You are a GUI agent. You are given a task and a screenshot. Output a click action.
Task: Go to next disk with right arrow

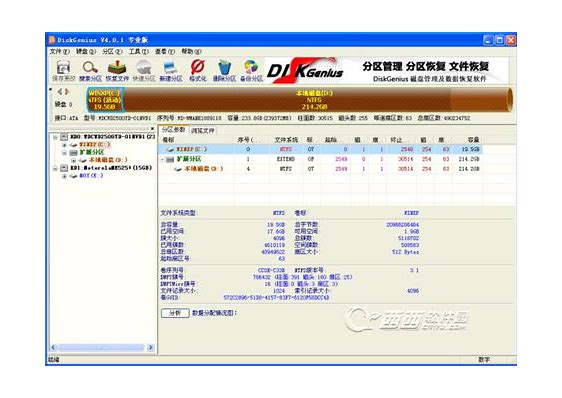pyautogui.click(x=67, y=92)
